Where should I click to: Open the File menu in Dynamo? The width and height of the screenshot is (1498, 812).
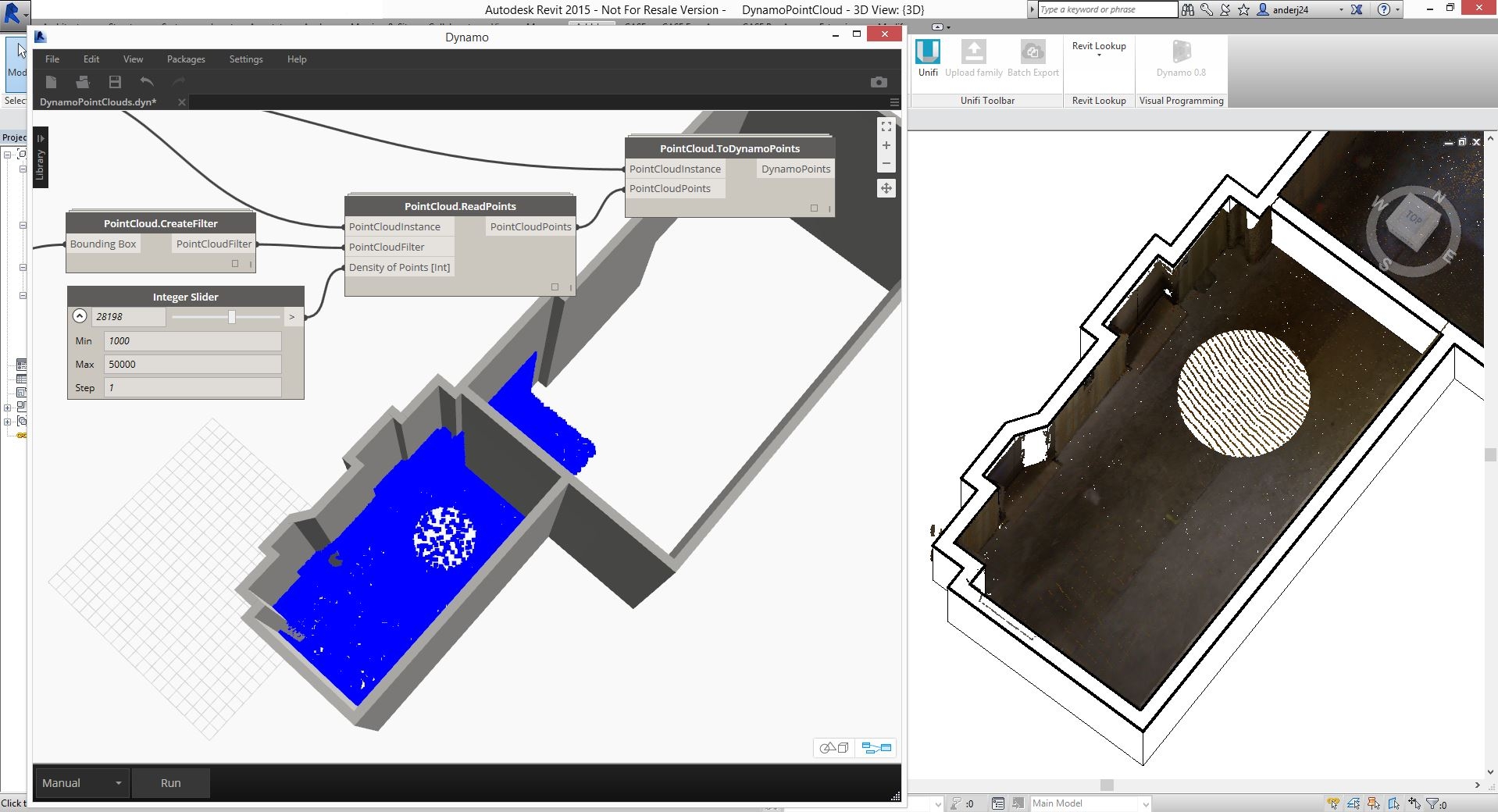coord(52,59)
